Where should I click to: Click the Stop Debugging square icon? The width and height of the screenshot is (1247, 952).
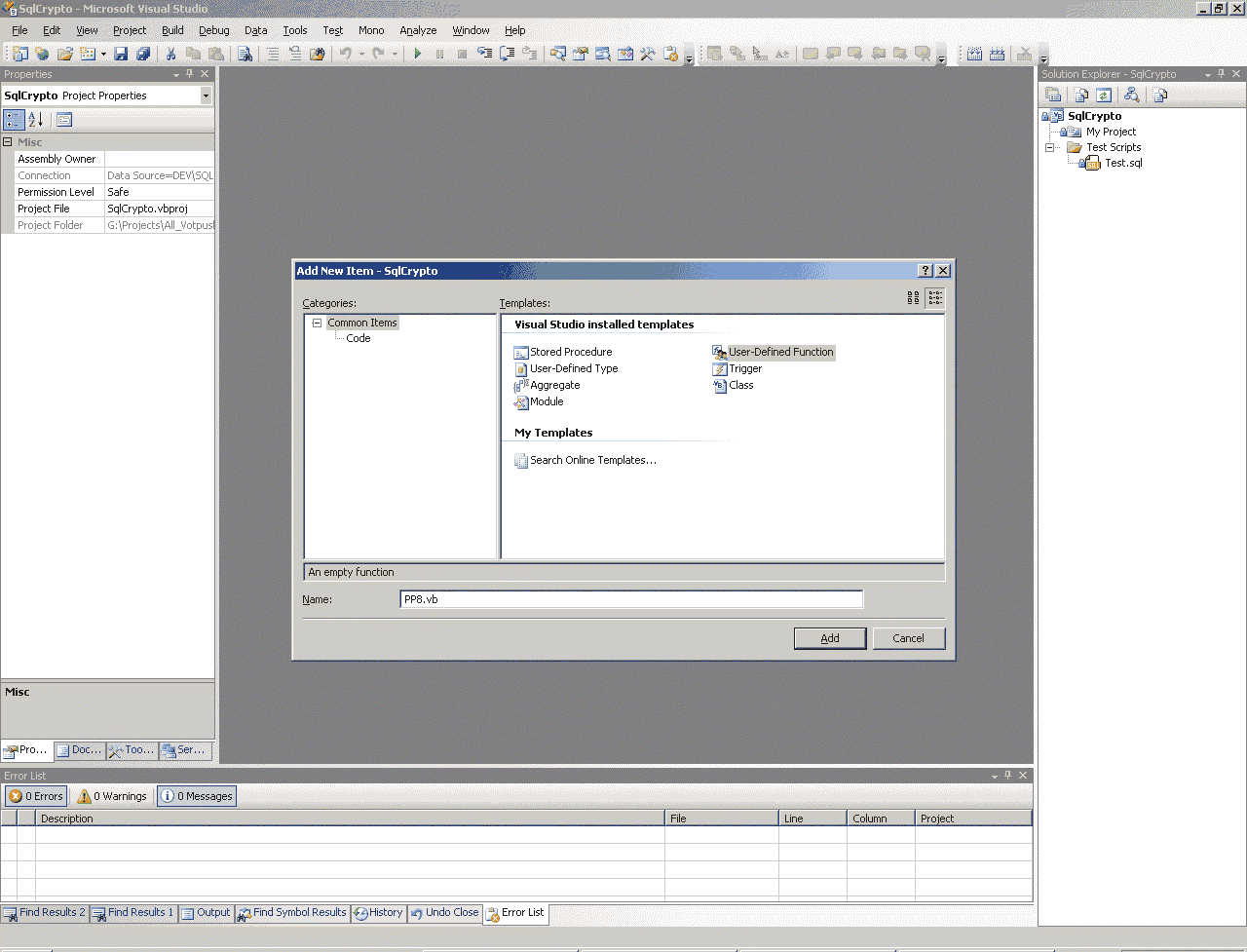point(462,54)
